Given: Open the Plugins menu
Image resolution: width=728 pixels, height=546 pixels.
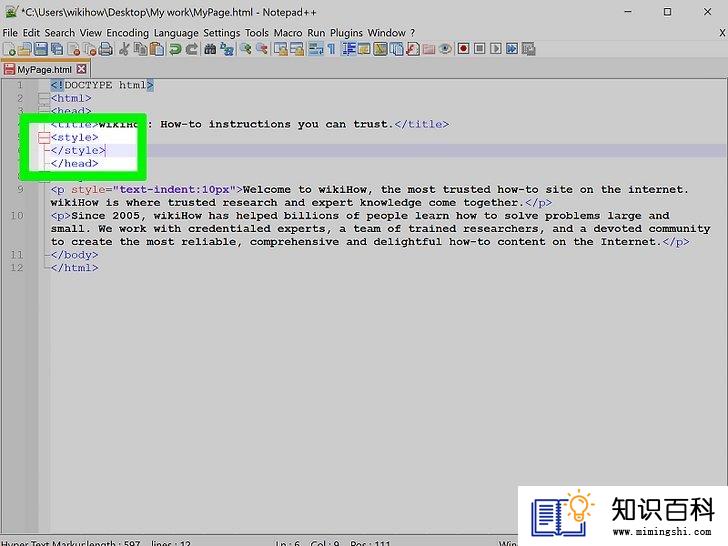Looking at the screenshot, I should point(346,33).
